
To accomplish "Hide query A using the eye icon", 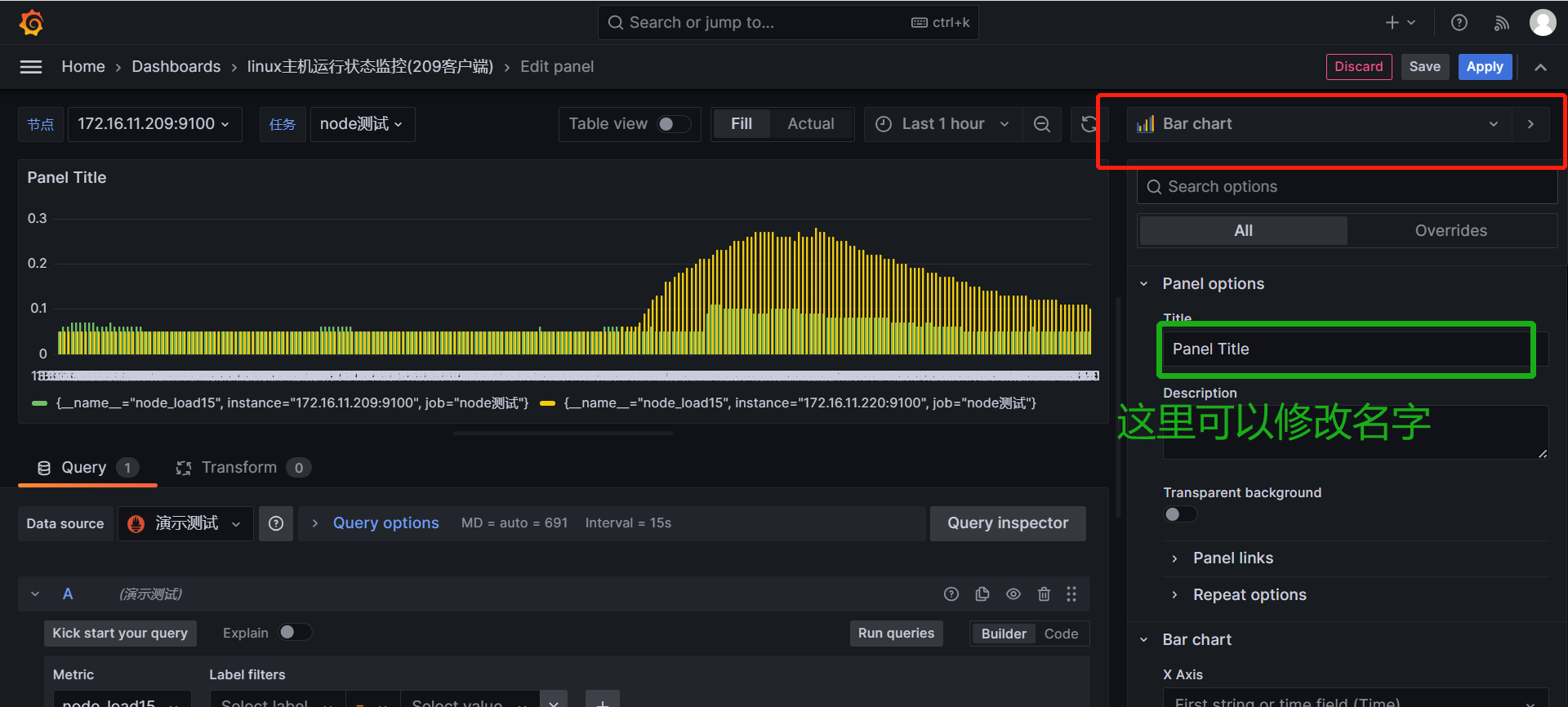I will (x=1013, y=594).
